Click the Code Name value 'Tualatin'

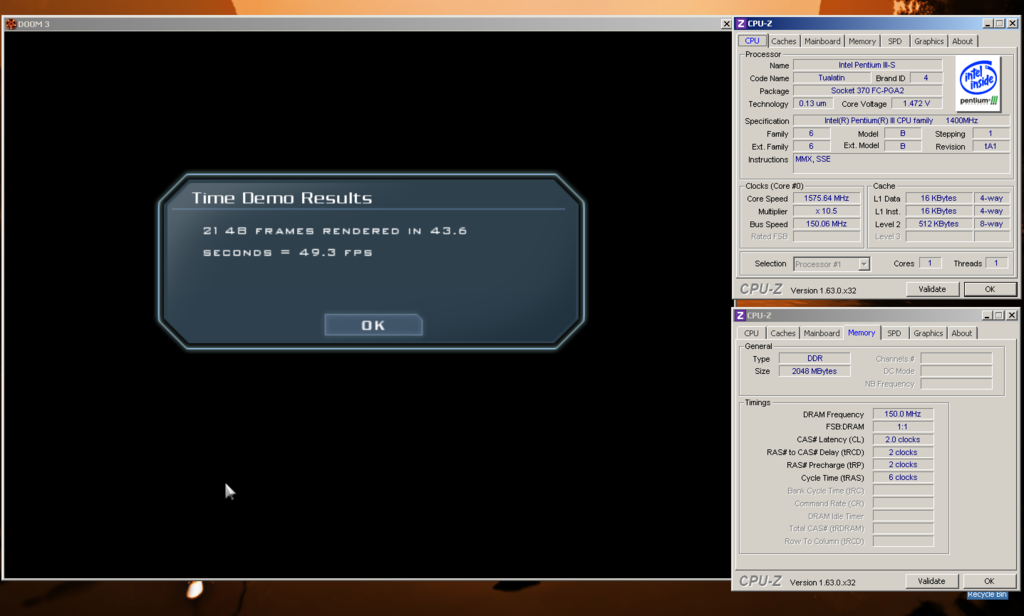(831, 78)
